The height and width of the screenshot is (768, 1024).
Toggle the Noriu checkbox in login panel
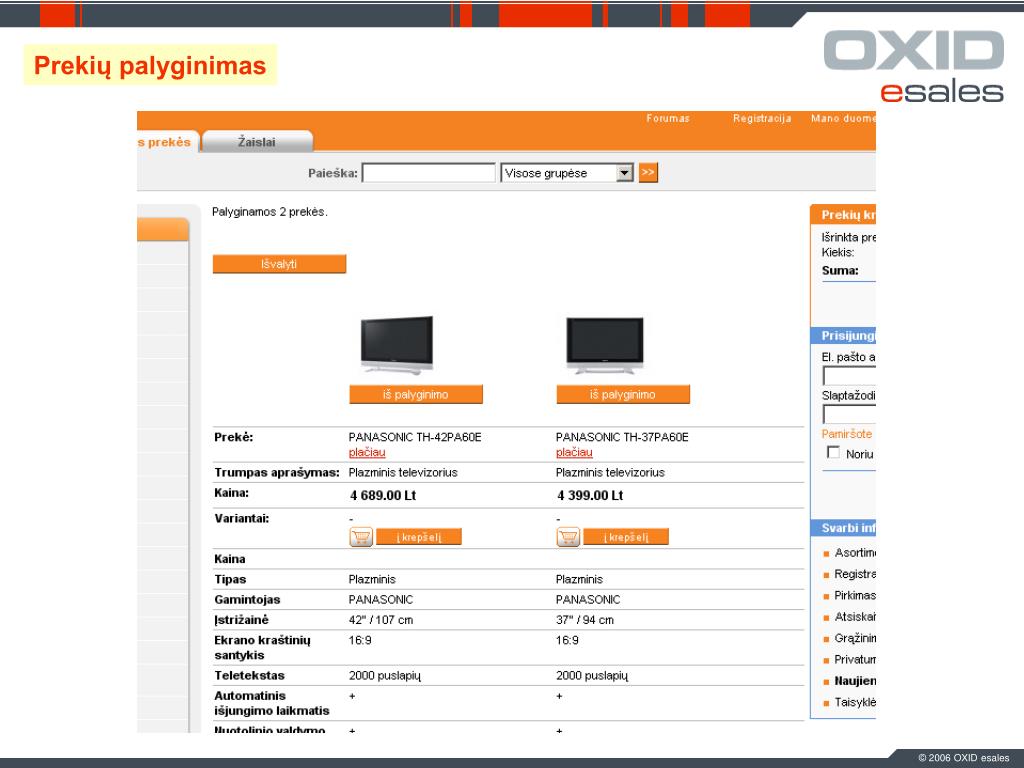click(833, 453)
